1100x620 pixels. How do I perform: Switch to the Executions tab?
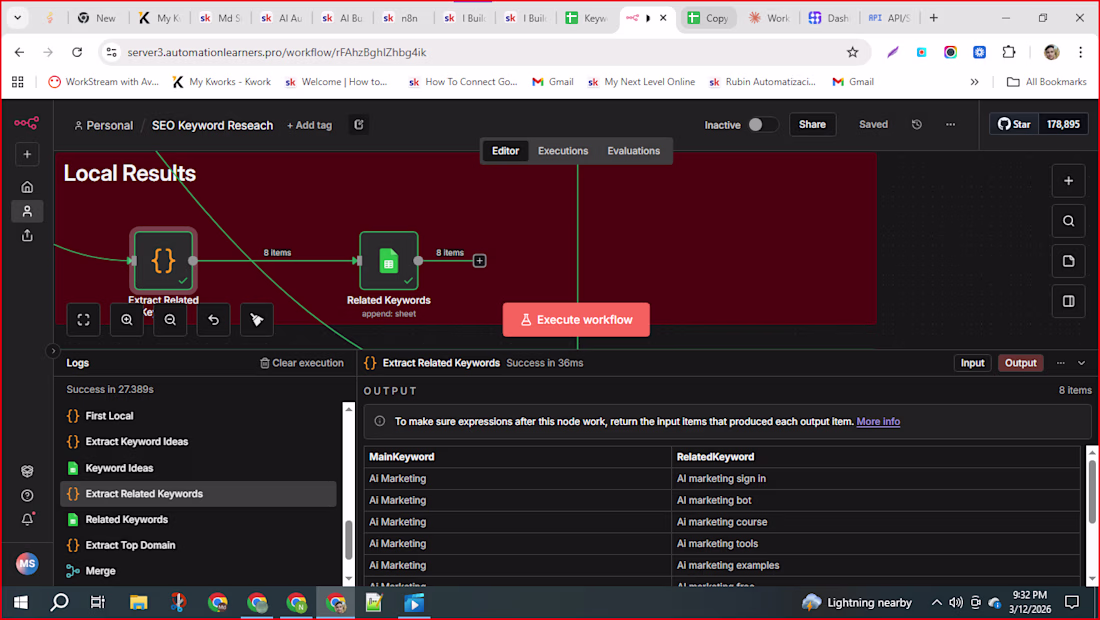pyautogui.click(x=563, y=151)
